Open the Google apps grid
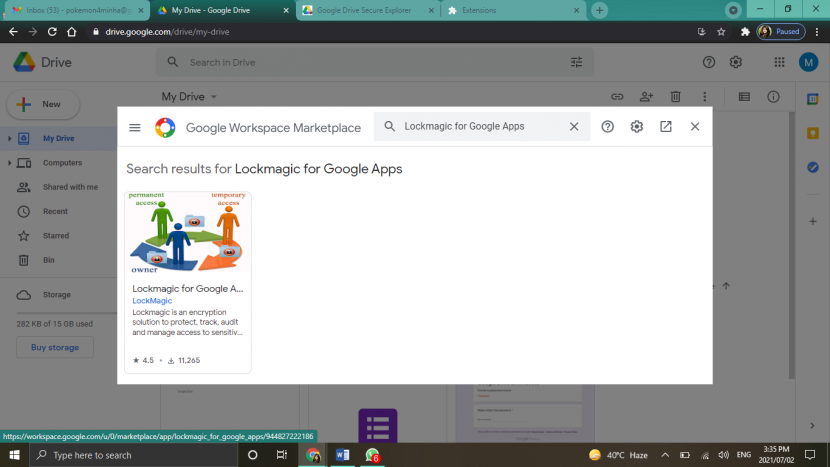 (779, 62)
